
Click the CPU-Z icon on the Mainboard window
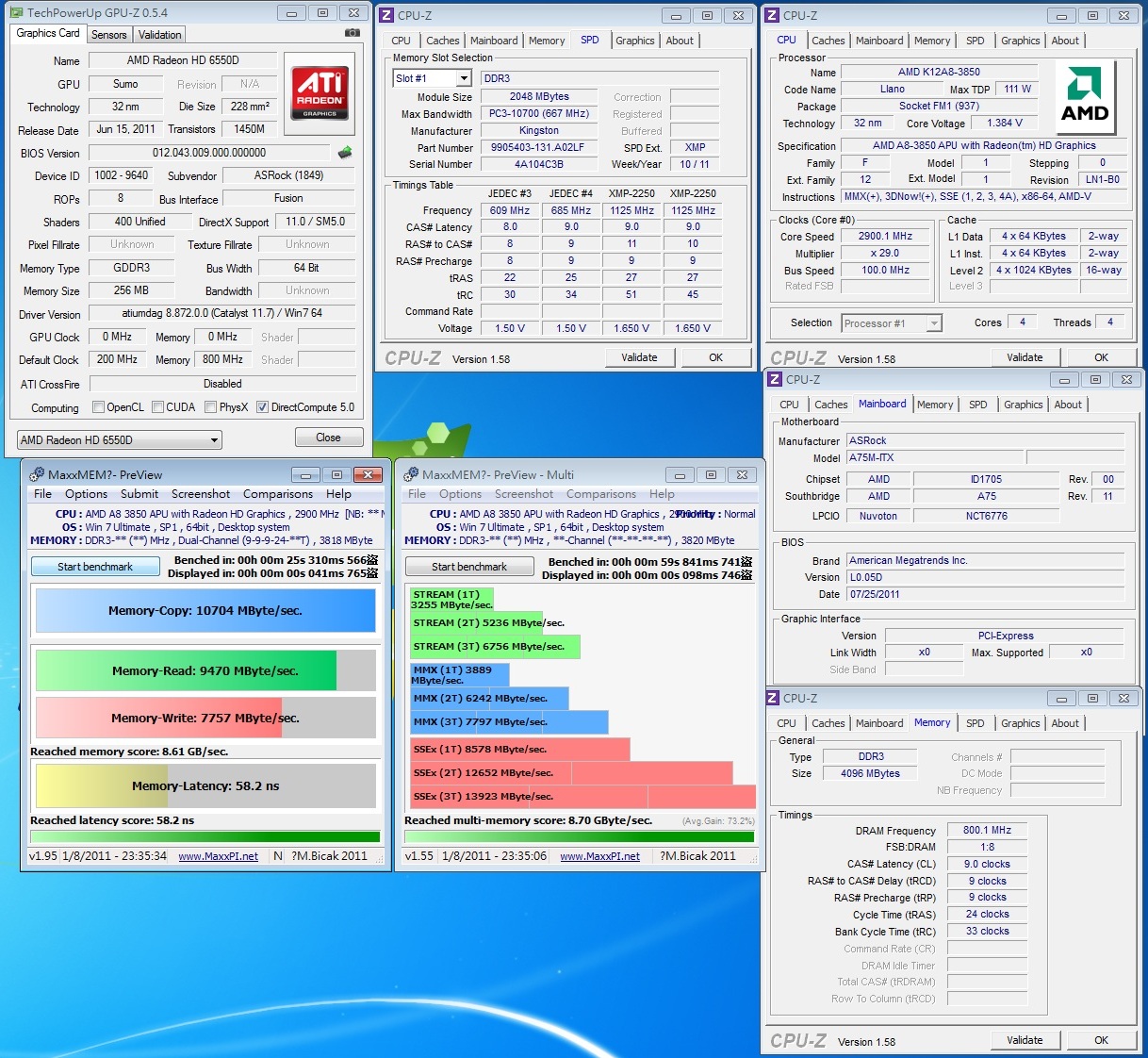click(775, 379)
